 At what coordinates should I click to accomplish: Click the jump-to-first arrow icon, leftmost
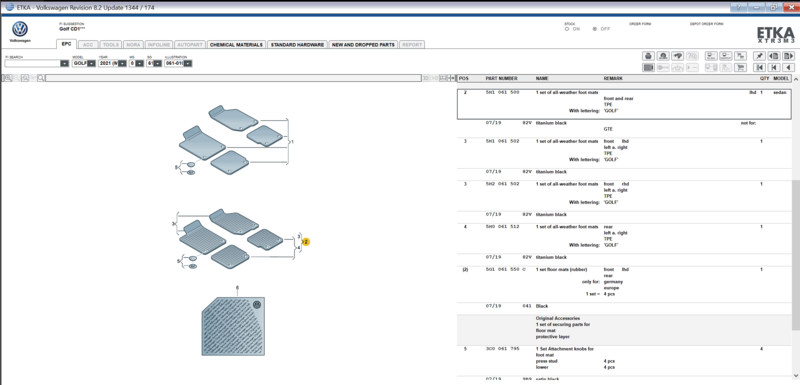759,67
